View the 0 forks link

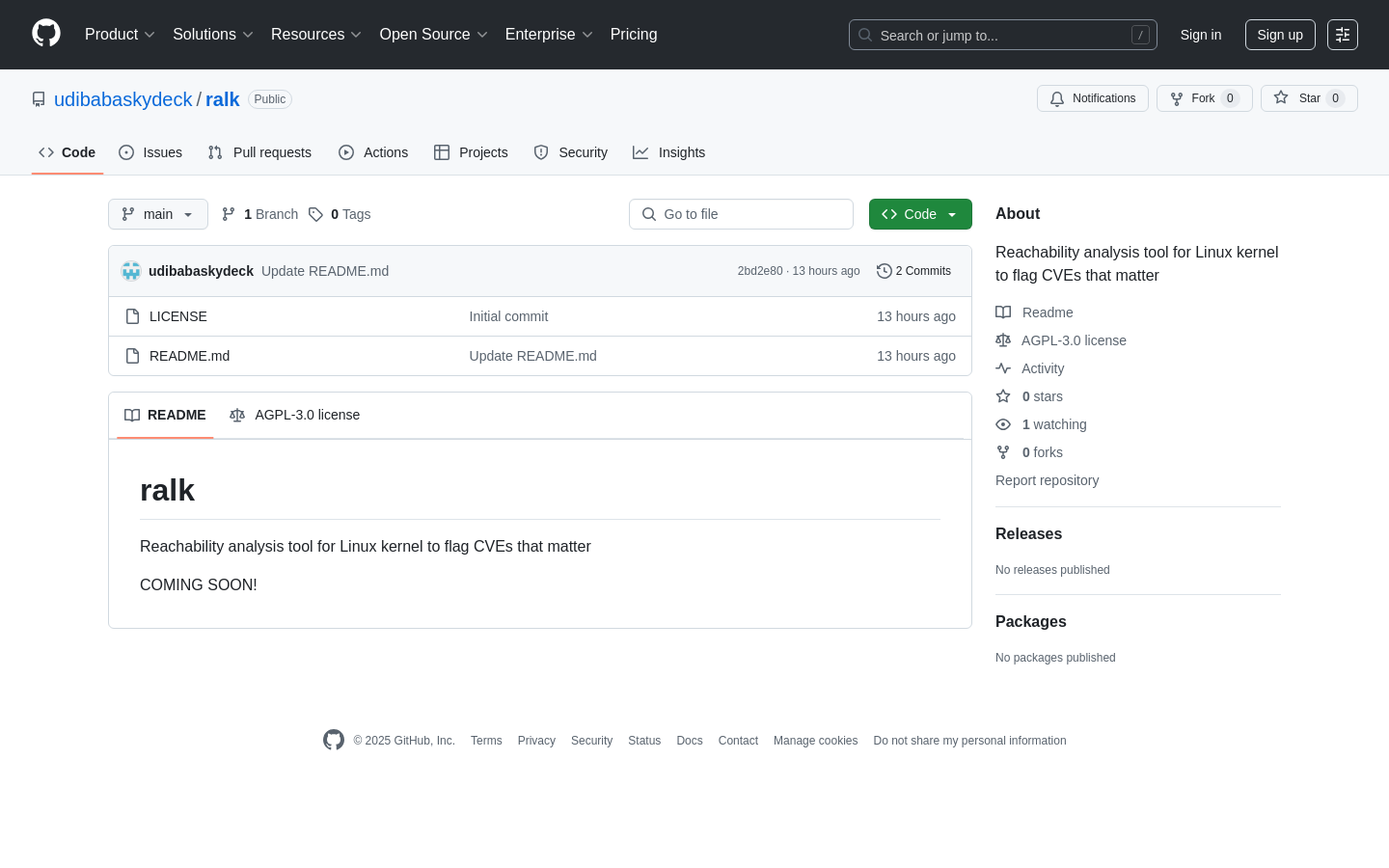[x=1029, y=452]
